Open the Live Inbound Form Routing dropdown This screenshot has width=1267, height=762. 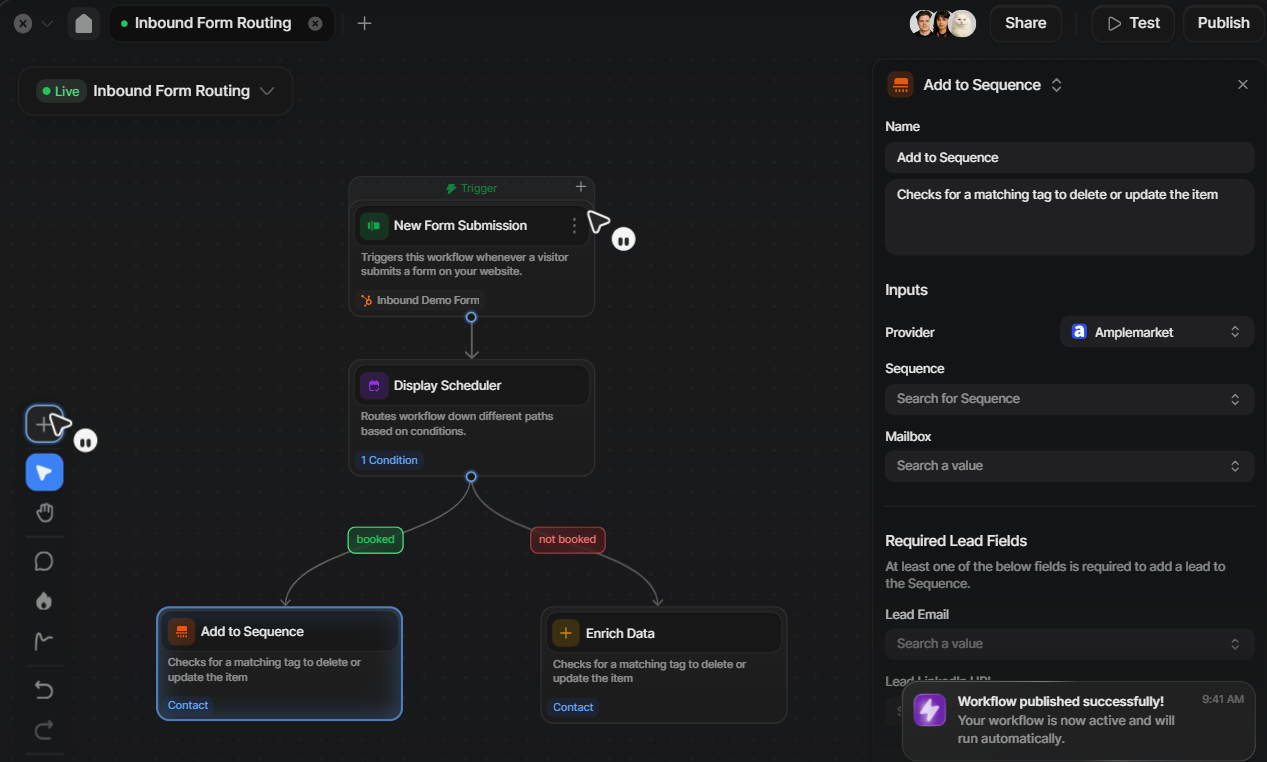[x=155, y=91]
